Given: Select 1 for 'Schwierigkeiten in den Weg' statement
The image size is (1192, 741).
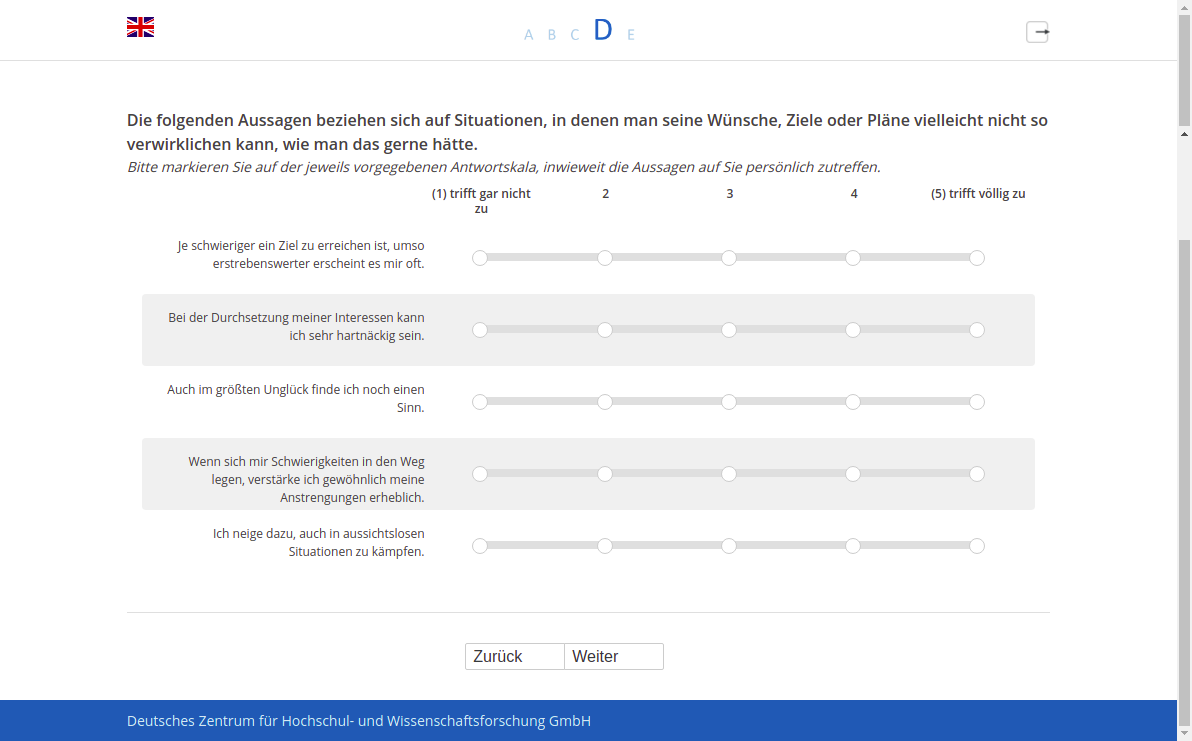Looking at the screenshot, I should tap(480, 474).
